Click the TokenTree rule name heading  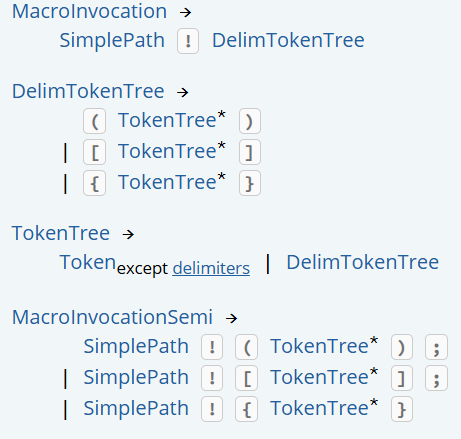click(61, 233)
